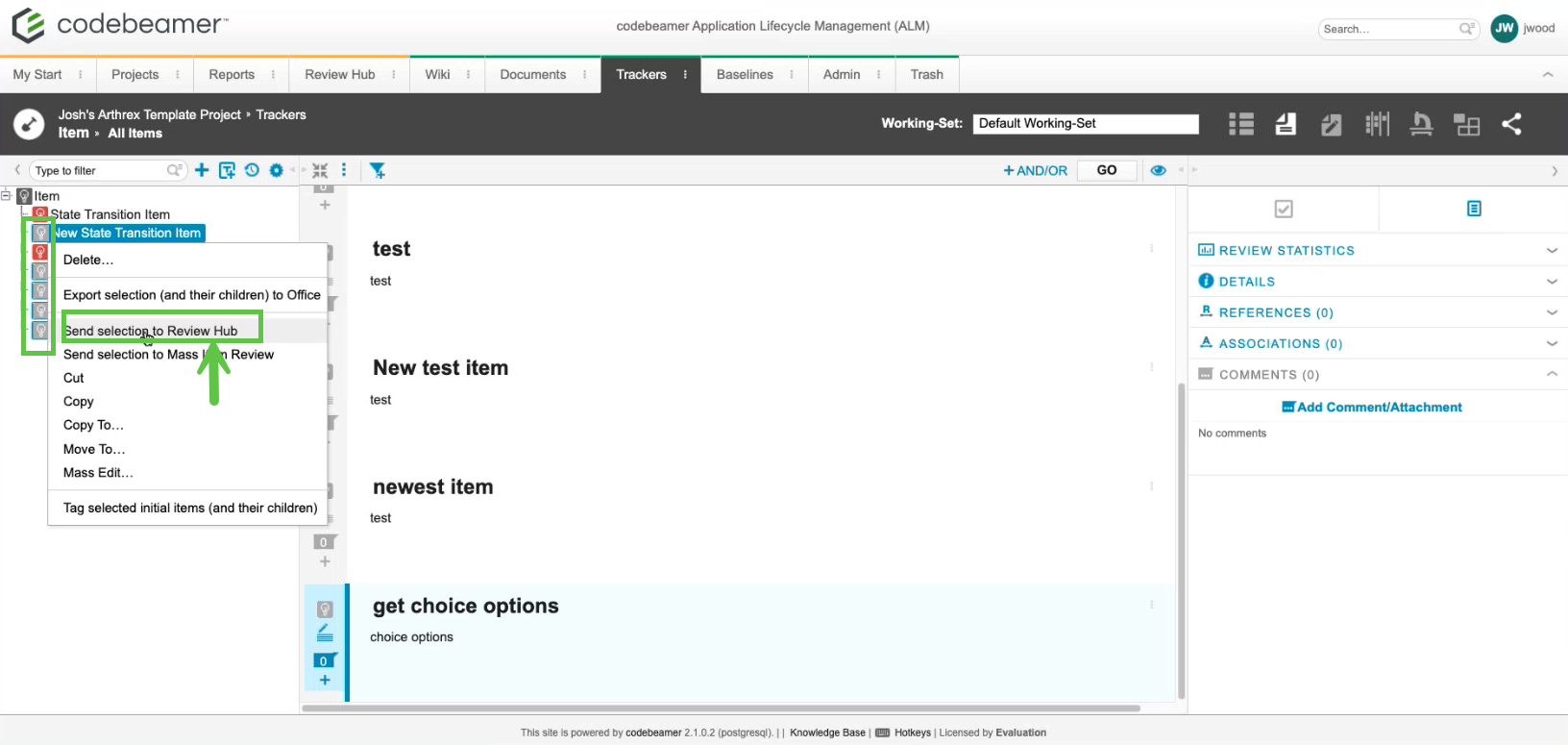Choose Send selection to Review Hub
Screen dimensions: 1568x745
click(151, 331)
